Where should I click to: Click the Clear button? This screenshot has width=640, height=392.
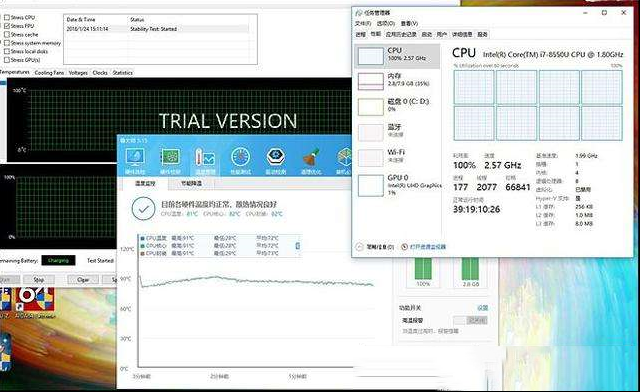pyautogui.click(x=83, y=280)
